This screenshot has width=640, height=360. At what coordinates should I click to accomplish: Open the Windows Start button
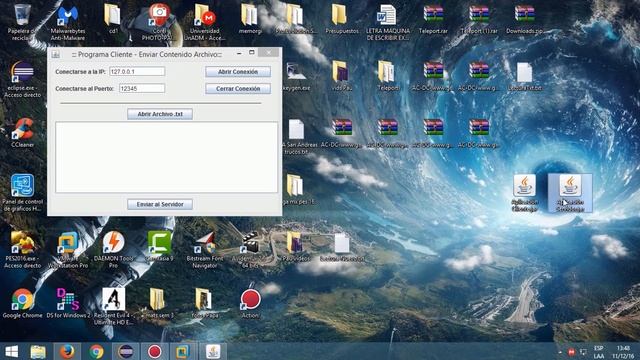tap(11, 352)
